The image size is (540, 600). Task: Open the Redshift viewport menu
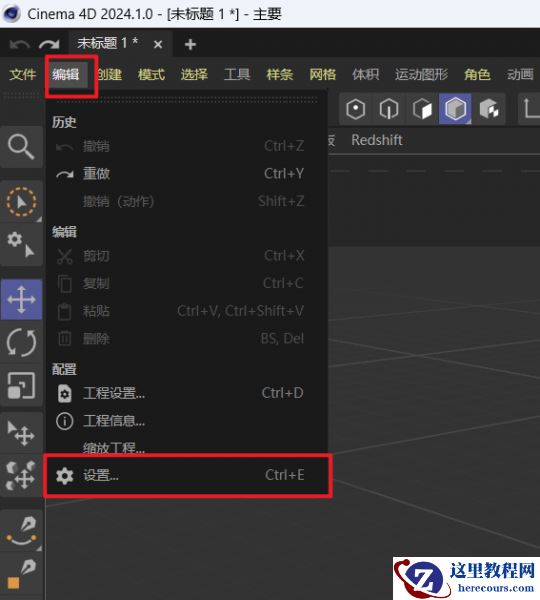point(377,140)
